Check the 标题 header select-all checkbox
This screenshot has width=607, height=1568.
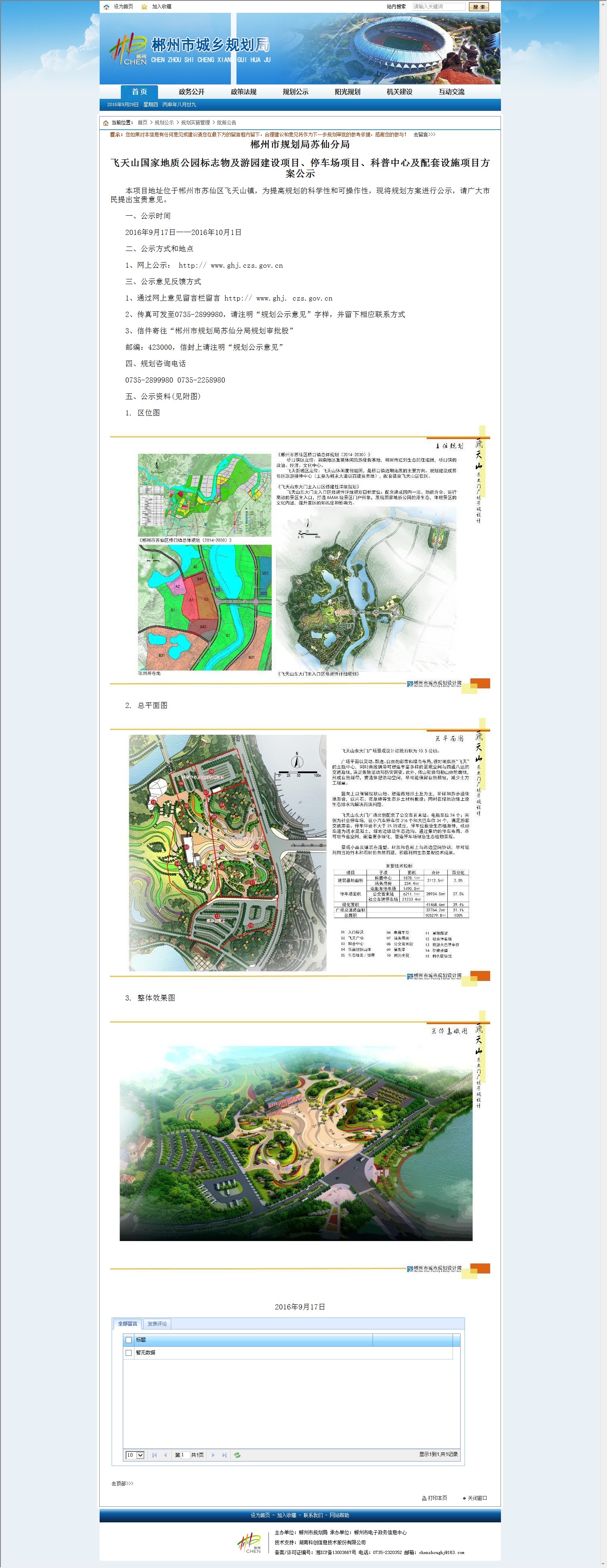coord(128,1340)
